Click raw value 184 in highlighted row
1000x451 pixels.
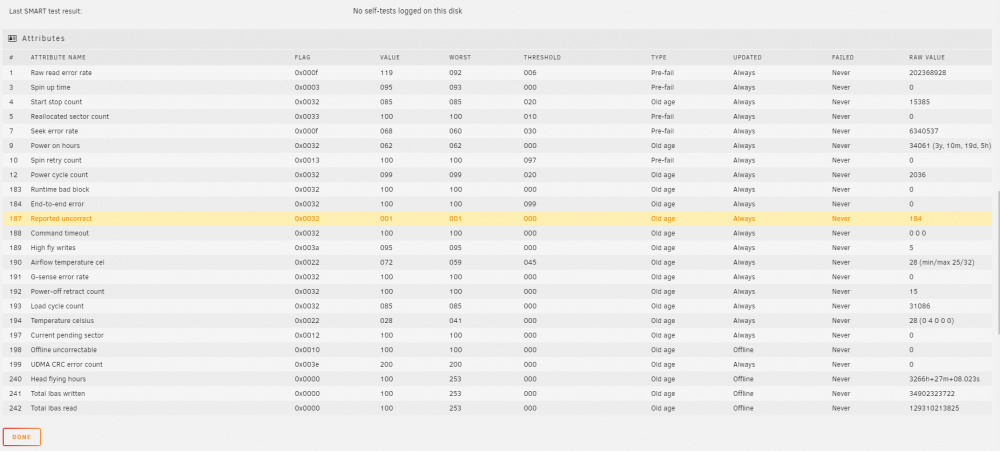pyautogui.click(x=915, y=219)
